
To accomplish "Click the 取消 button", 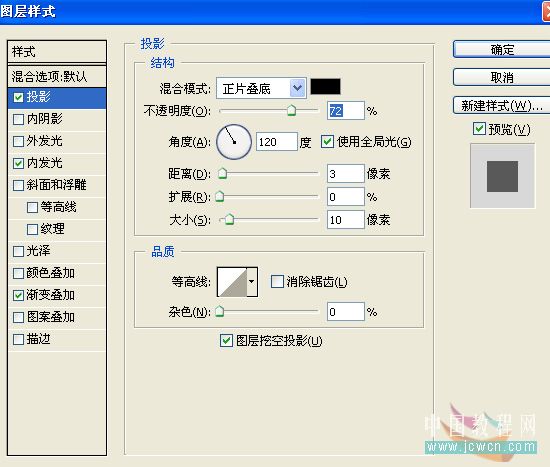I will click(x=502, y=77).
